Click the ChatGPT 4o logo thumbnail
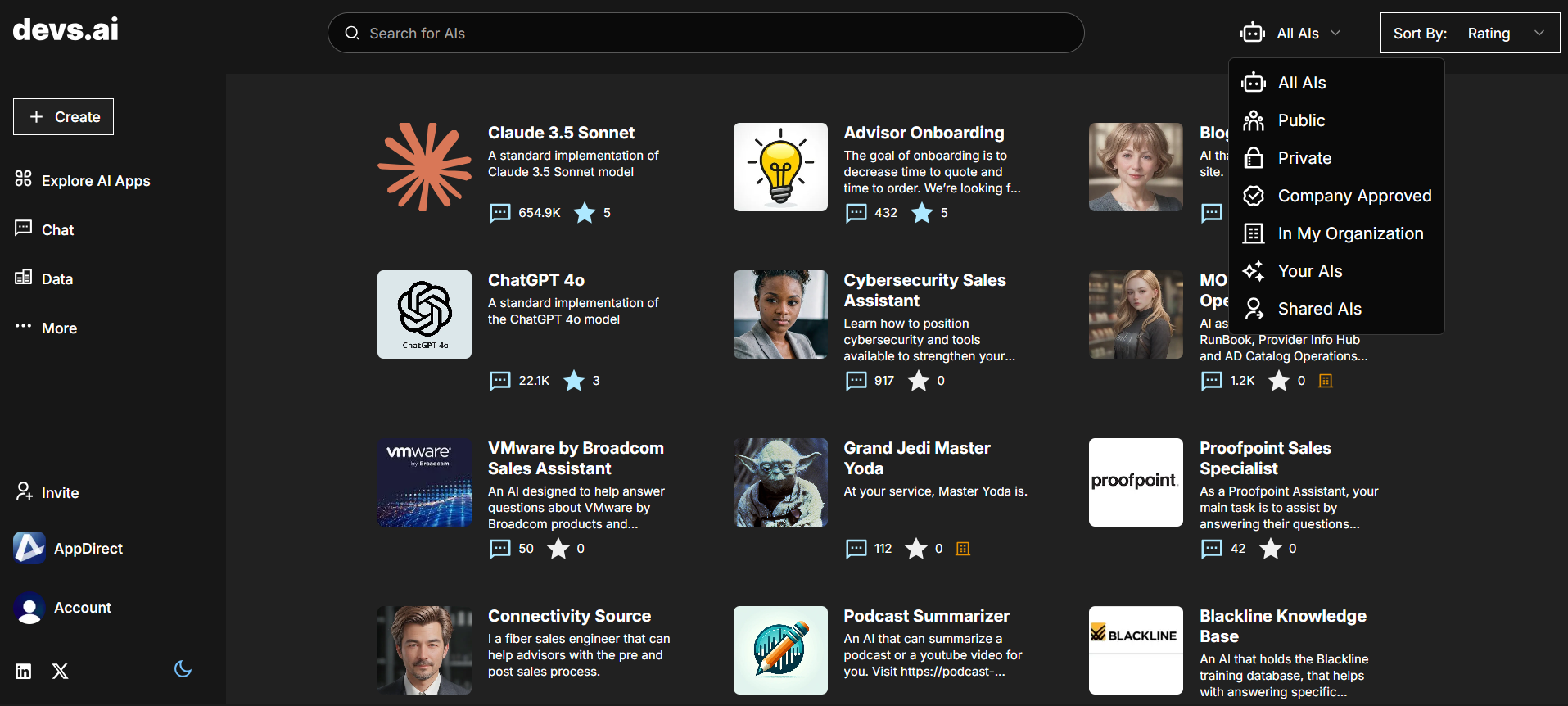 click(x=424, y=315)
